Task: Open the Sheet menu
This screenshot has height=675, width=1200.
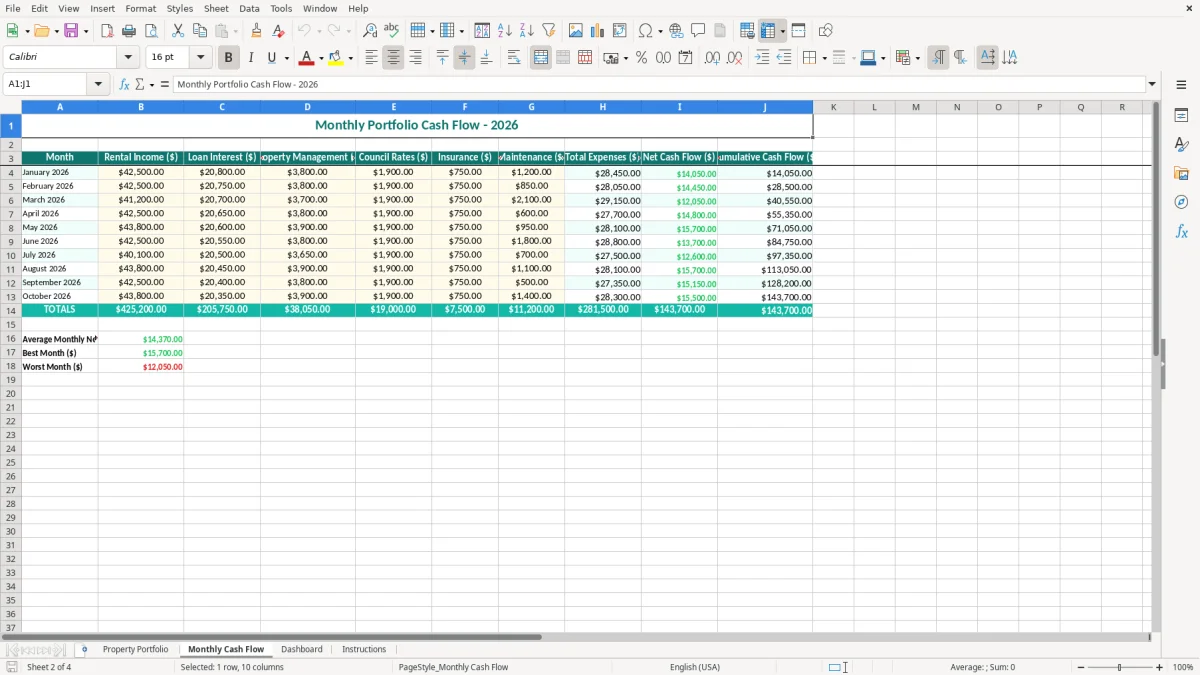Action: click(x=216, y=8)
